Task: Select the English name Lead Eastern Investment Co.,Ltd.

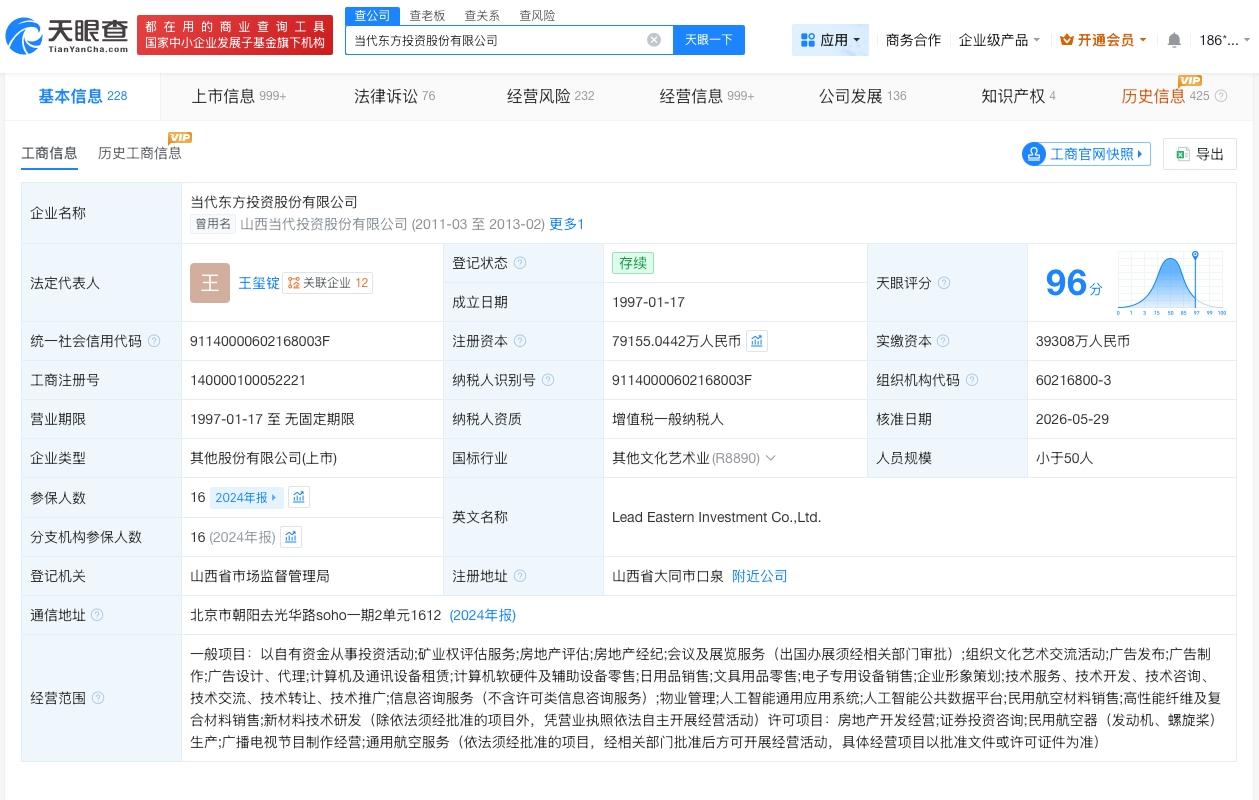Action: tap(716, 517)
